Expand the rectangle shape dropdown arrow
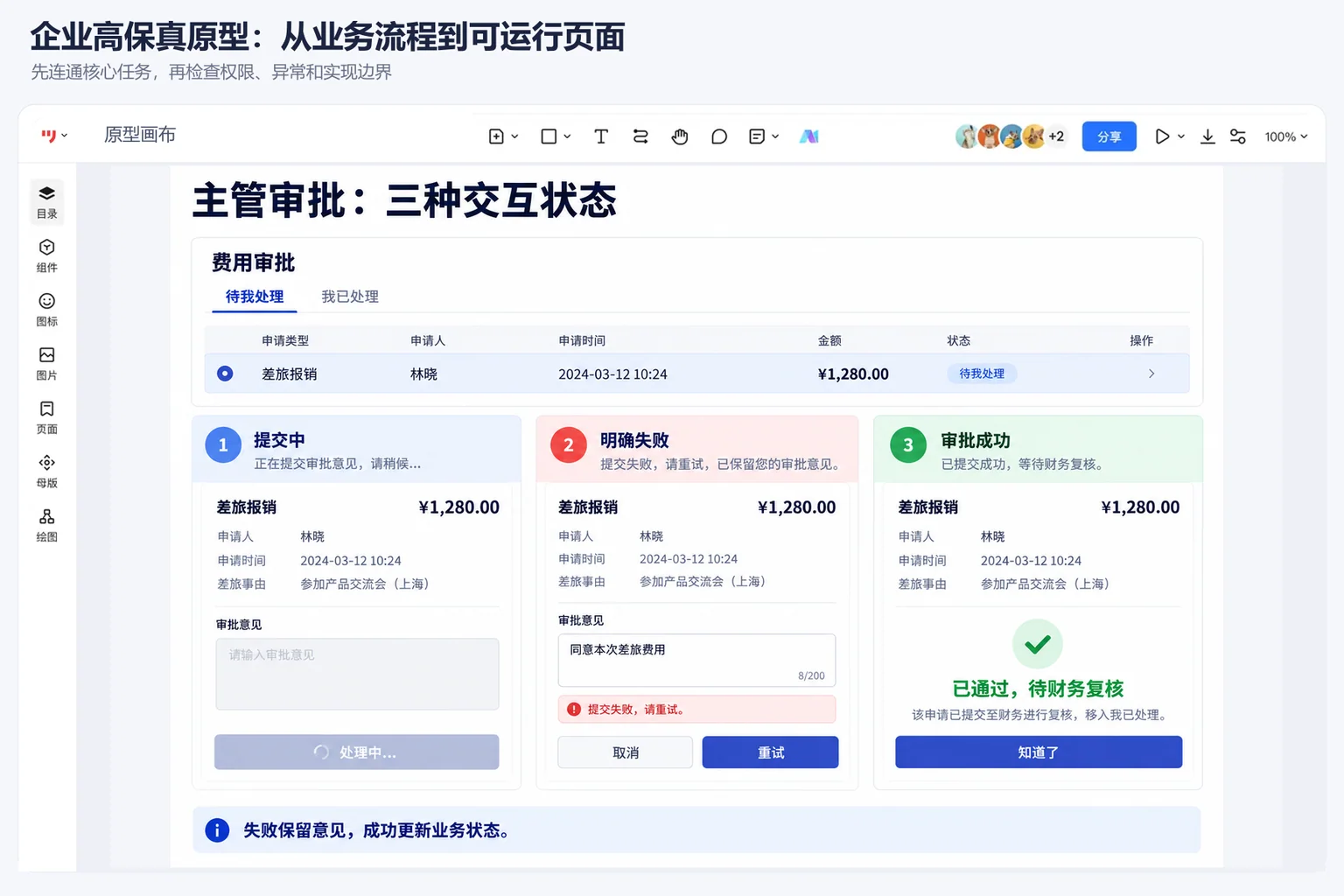 tap(567, 136)
